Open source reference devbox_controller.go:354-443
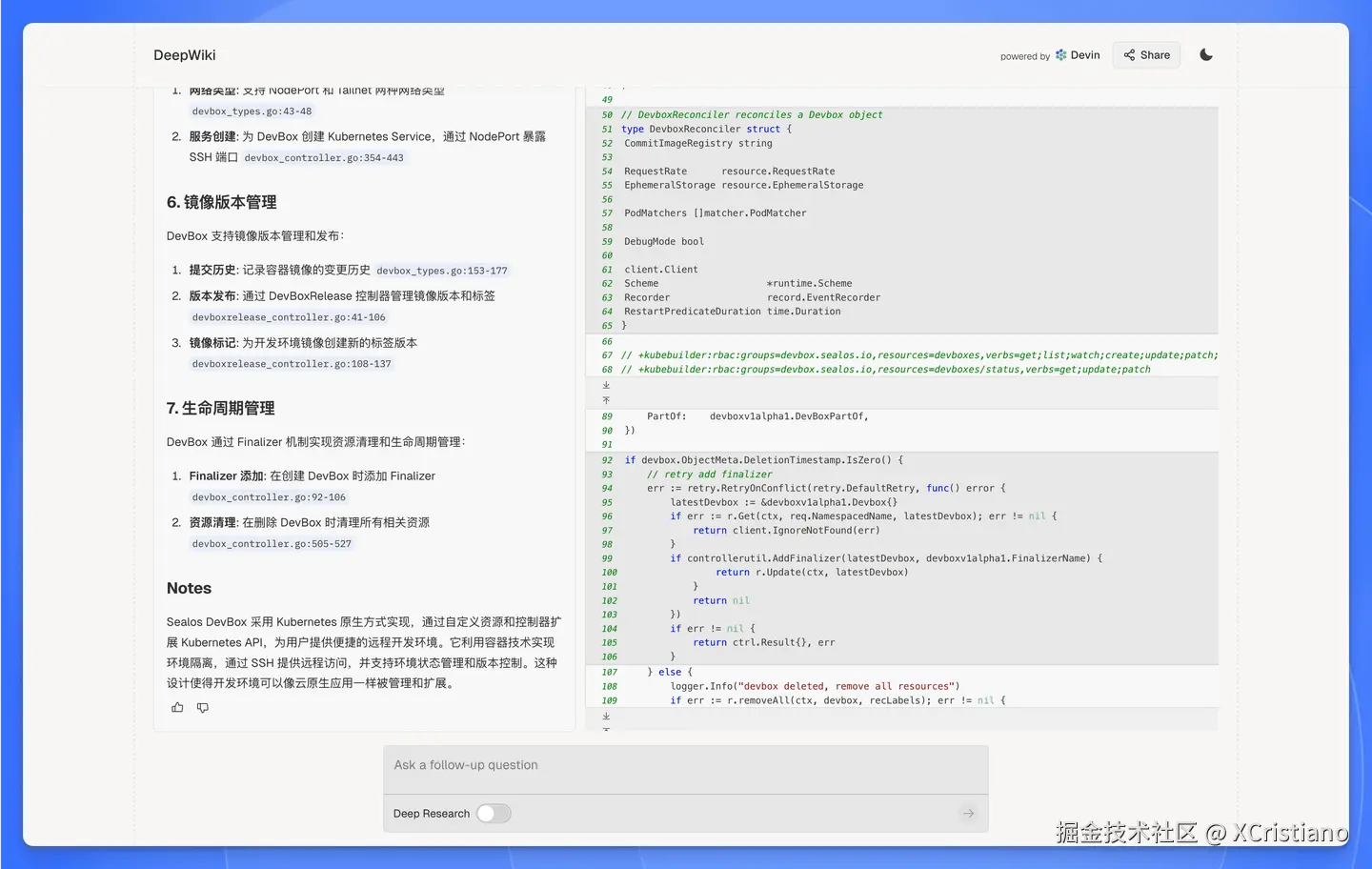Screen dimensions: 1372x869 (x=324, y=158)
